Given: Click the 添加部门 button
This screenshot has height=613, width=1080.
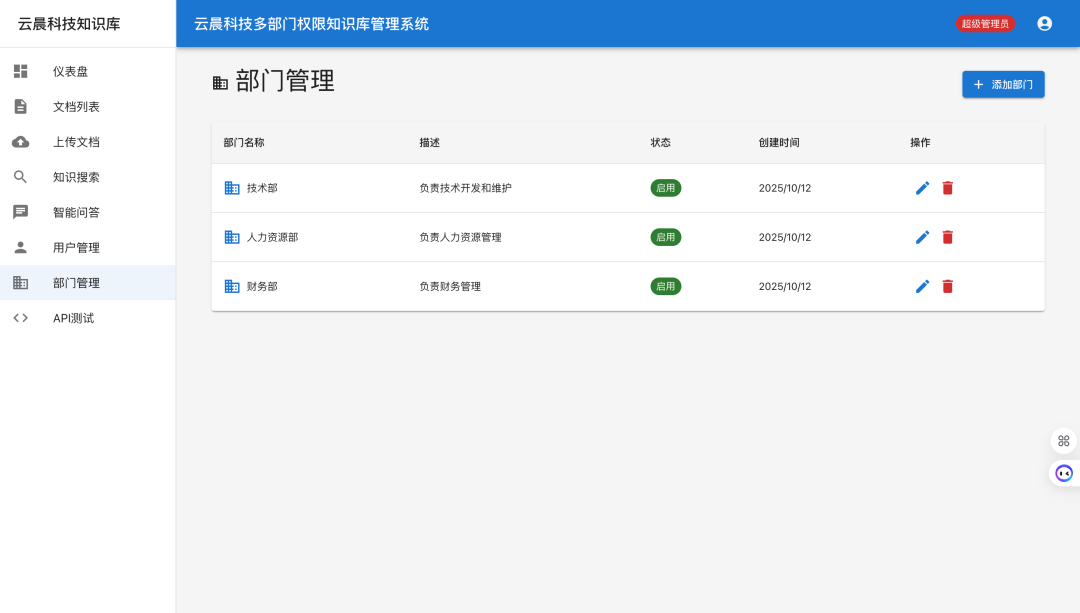Looking at the screenshot, I should click(x=1003, y=84).
